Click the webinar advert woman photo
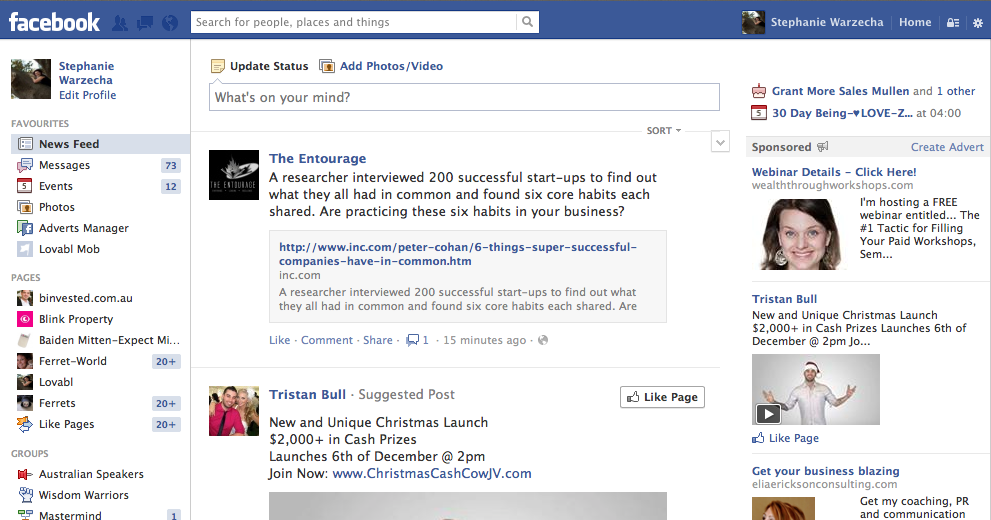Screen dimensions: 991x520 (x=801, y=234)
